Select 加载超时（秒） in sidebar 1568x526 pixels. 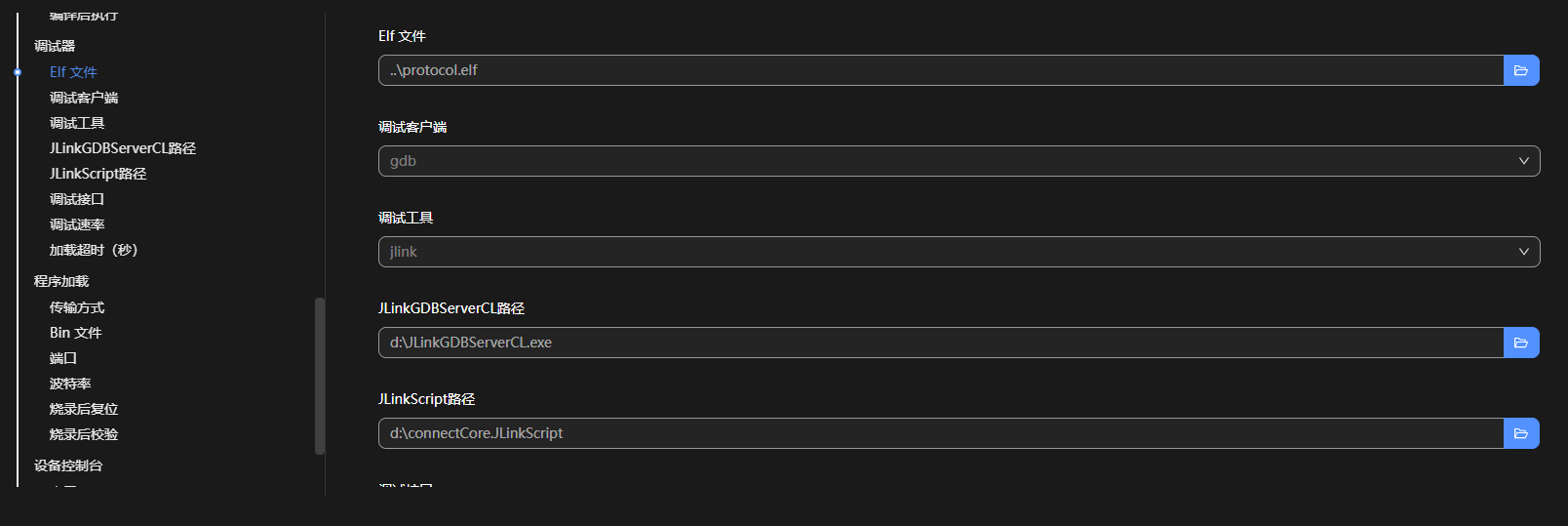[x=94, y=250]
